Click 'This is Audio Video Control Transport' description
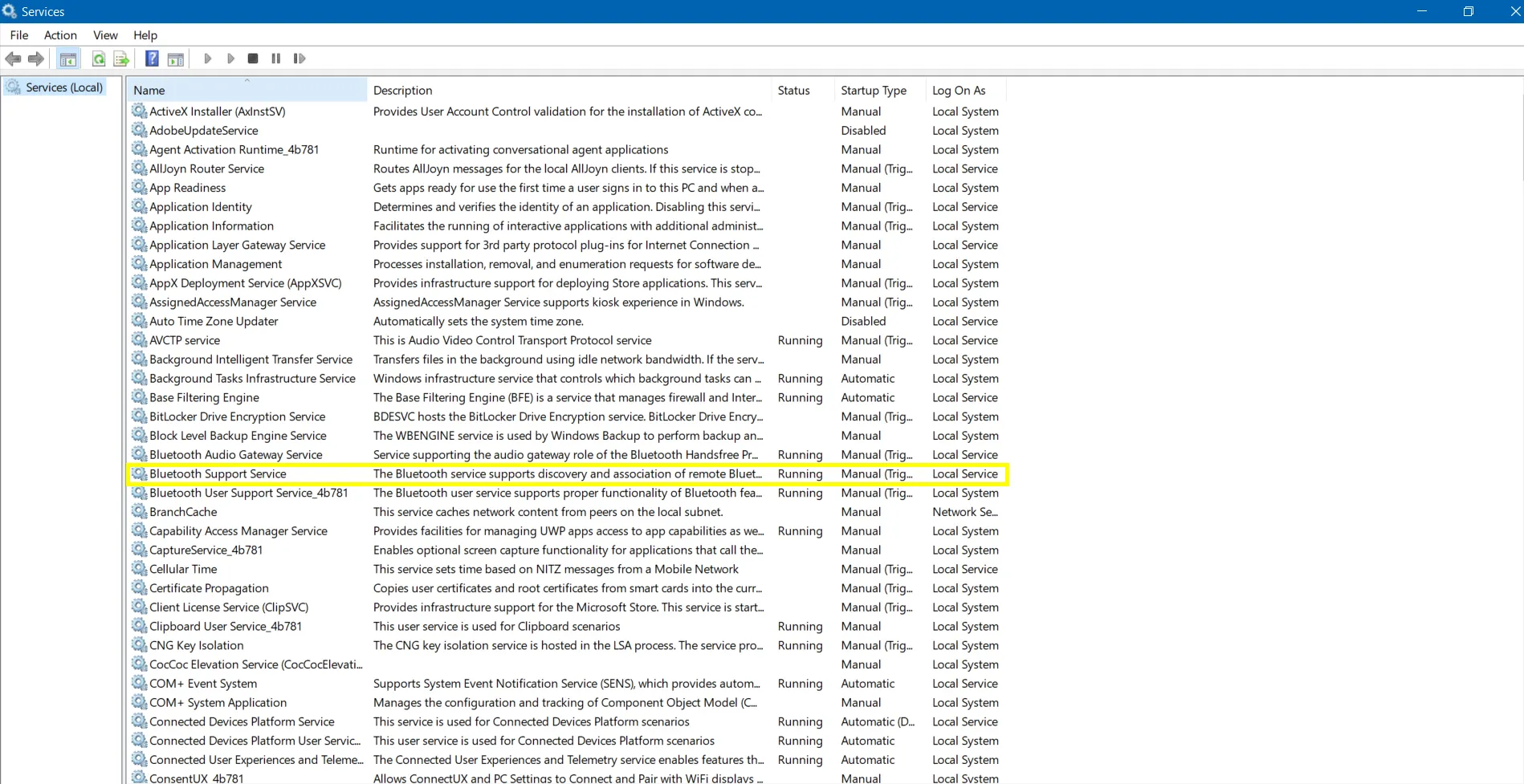 (x=512, y=340)
